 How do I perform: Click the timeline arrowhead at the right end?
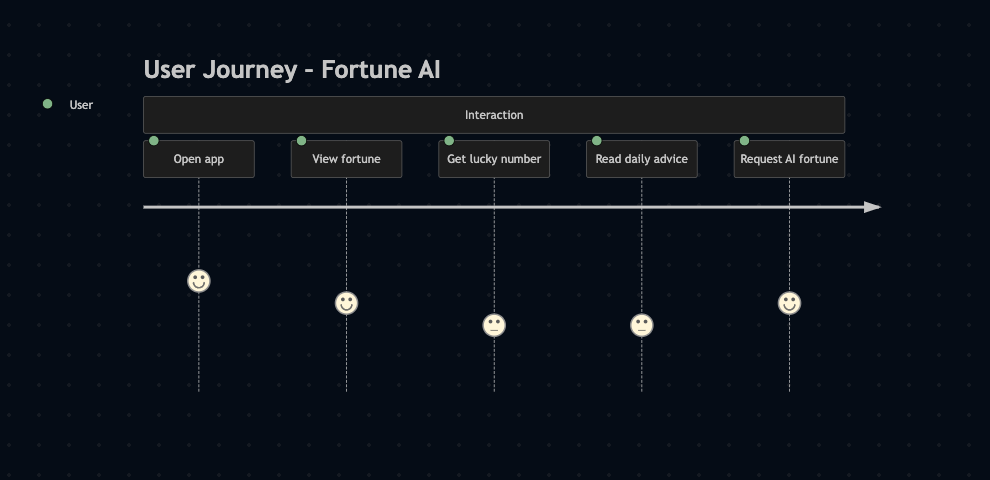[873, 207]
